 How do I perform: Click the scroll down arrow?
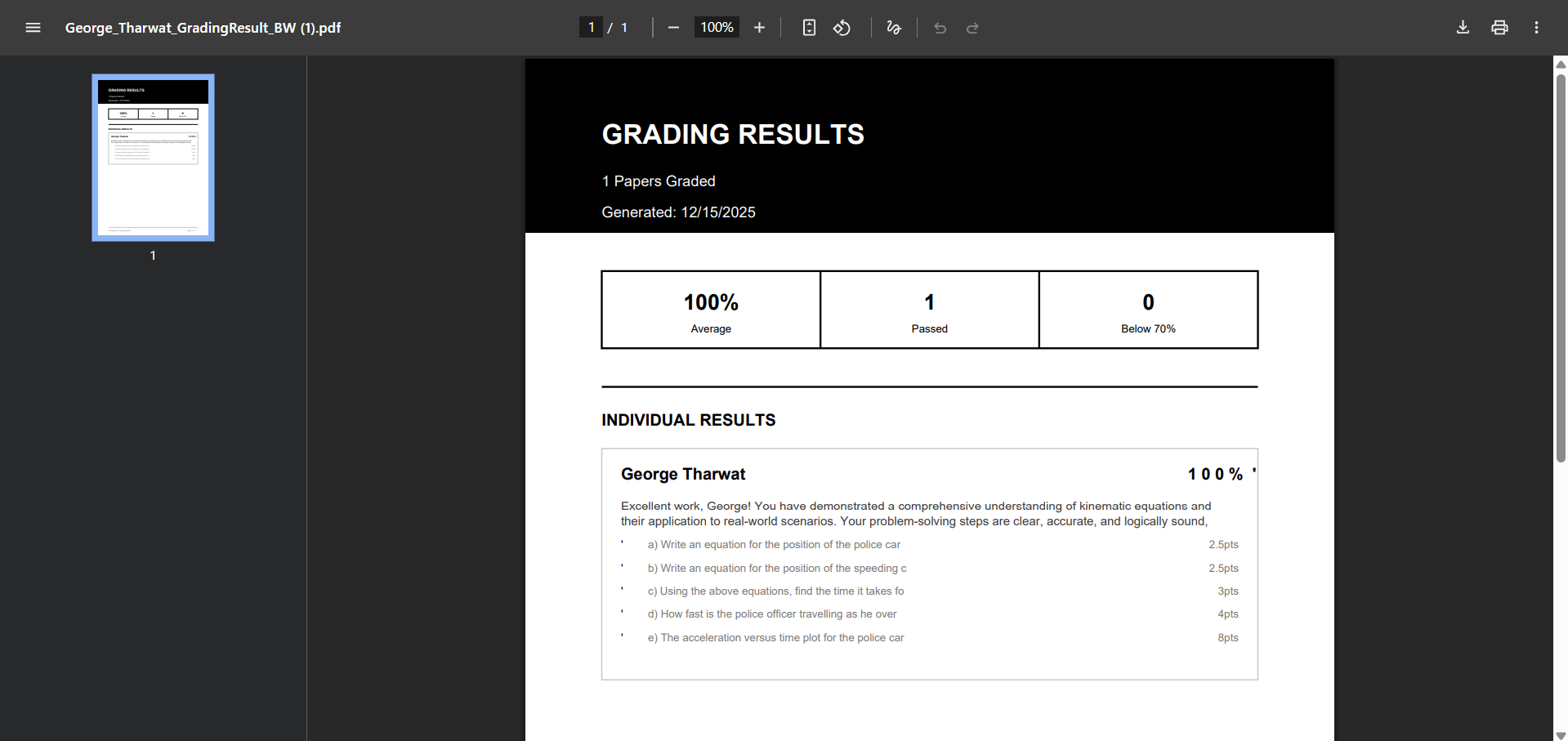point(1561,734)
